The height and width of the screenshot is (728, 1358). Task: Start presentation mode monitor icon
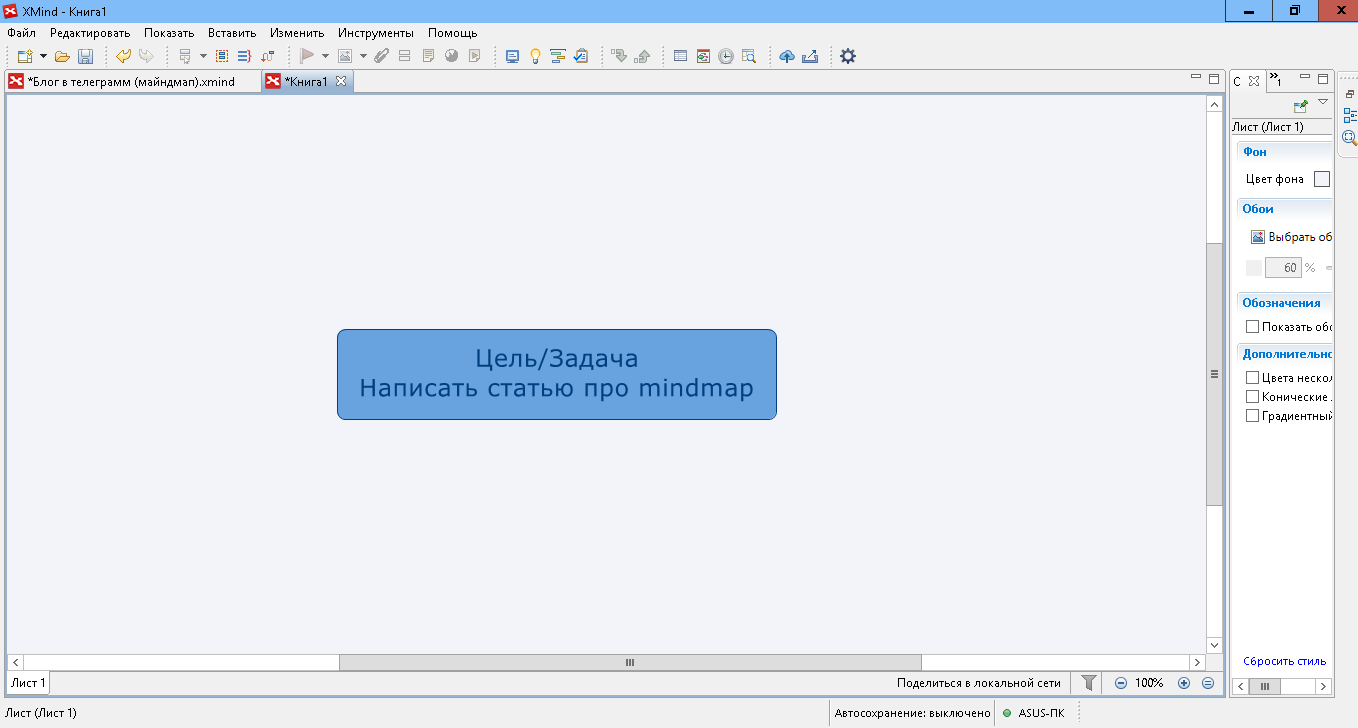[513, 56]
